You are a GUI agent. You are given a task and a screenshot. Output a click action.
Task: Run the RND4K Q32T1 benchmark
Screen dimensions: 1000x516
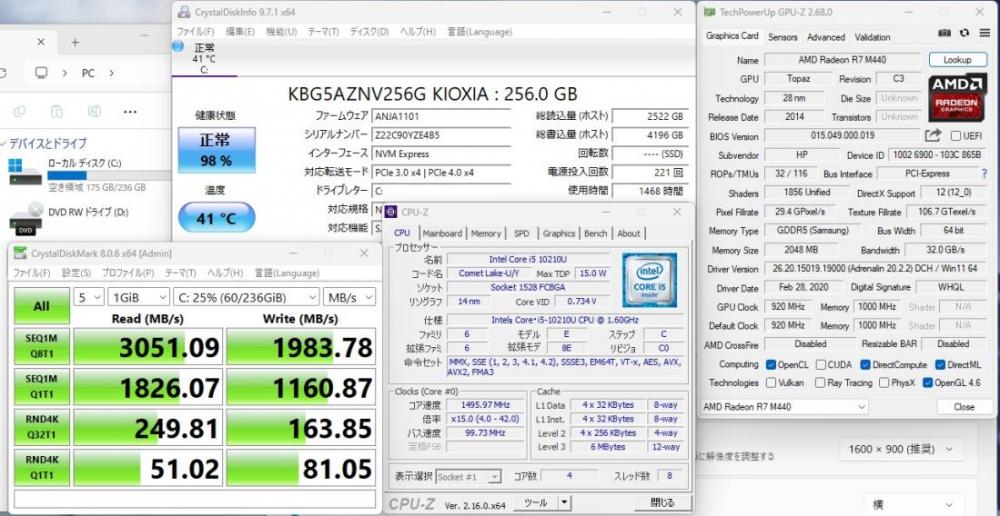[x=41, y=427]
